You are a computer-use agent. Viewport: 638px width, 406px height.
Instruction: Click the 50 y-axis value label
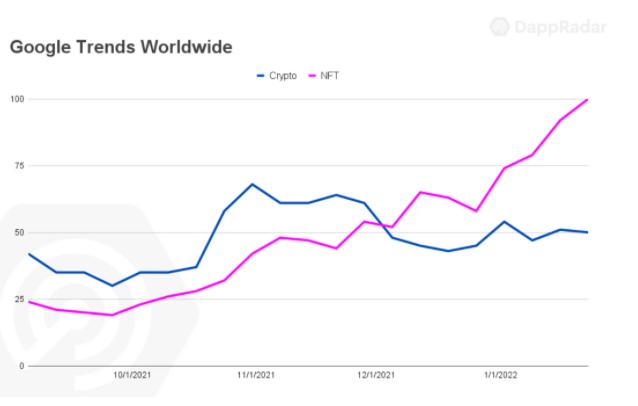pyautogui.click(x=19, y=232)
